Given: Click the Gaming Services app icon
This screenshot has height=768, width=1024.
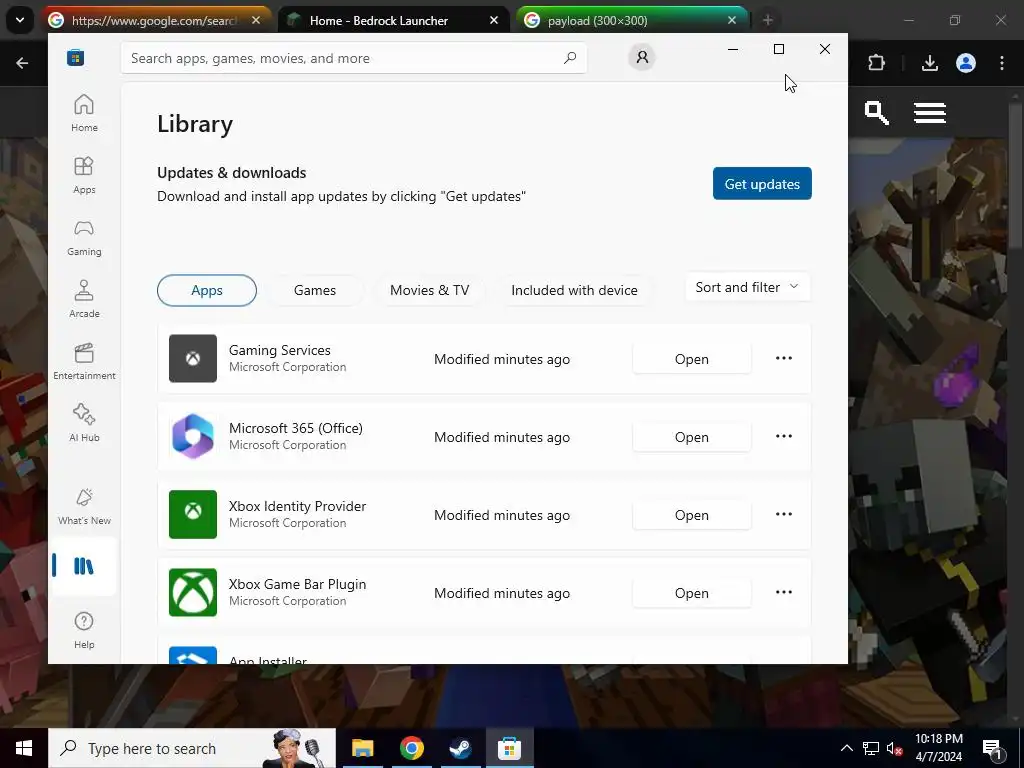Looking at the screenshot, I should (x=193, y=359).
